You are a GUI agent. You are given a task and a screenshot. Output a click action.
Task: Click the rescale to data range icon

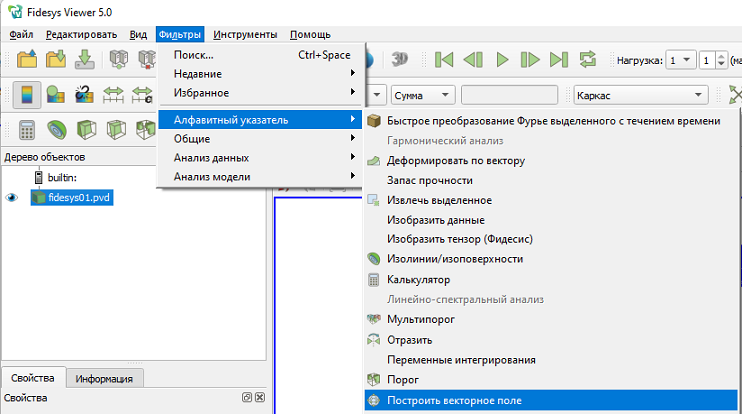(x=113, y=95)
